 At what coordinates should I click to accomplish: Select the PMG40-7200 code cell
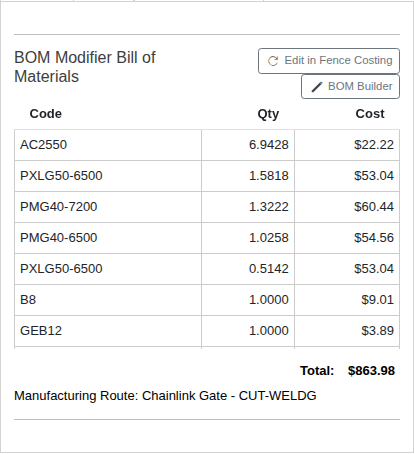pyautogui.click(x=108, y=207)
